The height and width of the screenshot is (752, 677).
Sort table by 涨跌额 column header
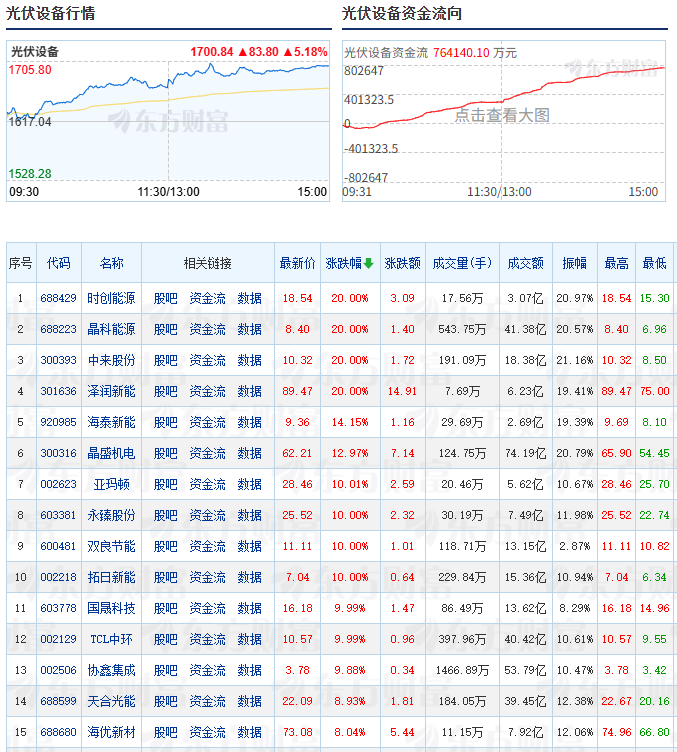click(402, 263)
